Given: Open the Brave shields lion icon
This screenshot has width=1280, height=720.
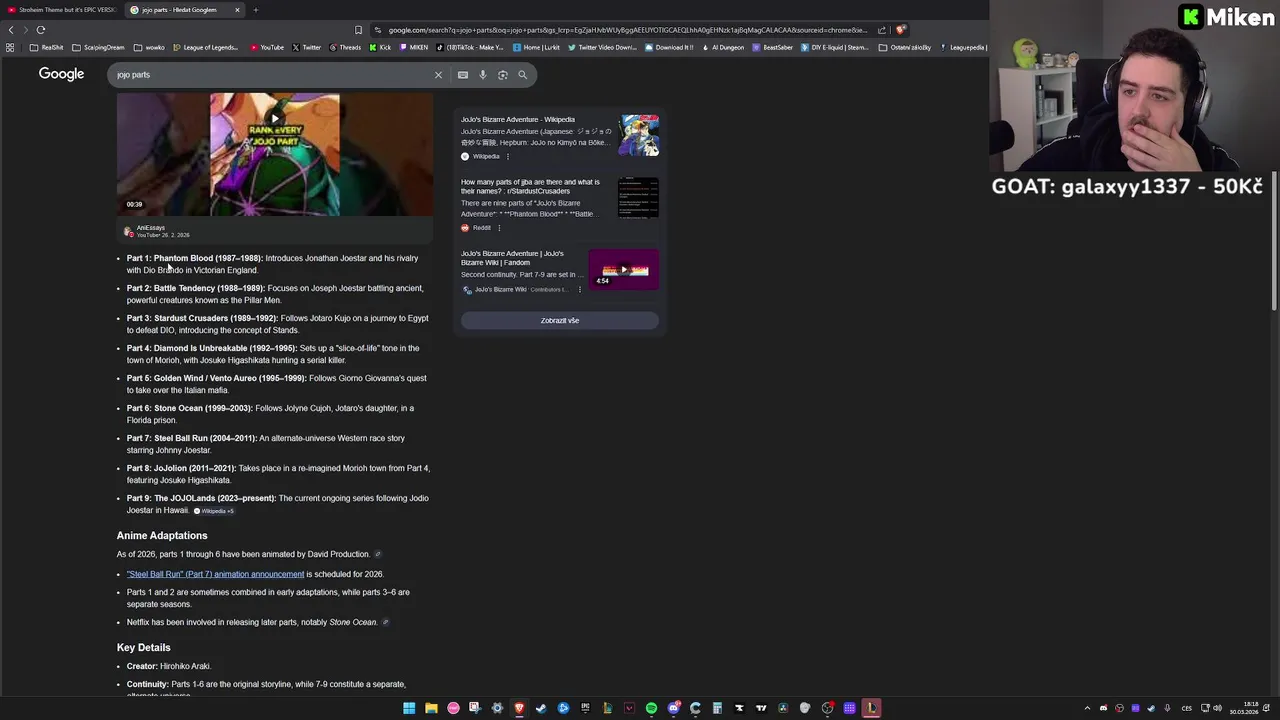Looking at the screenshot, I should [x=901, y=30].
